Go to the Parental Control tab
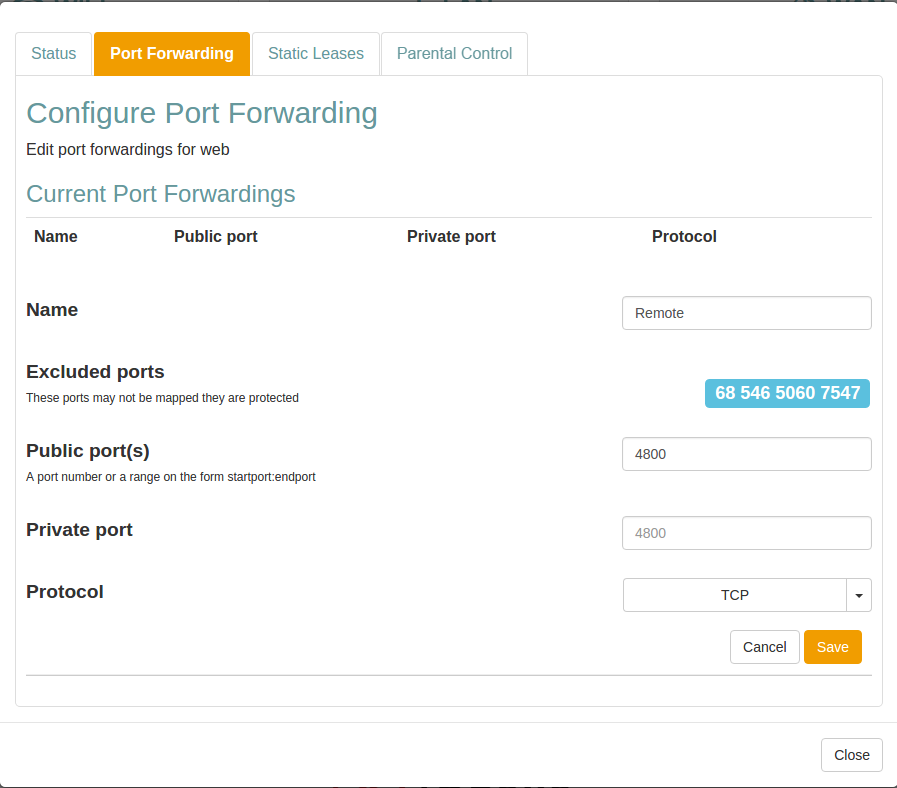 [454, 54]
